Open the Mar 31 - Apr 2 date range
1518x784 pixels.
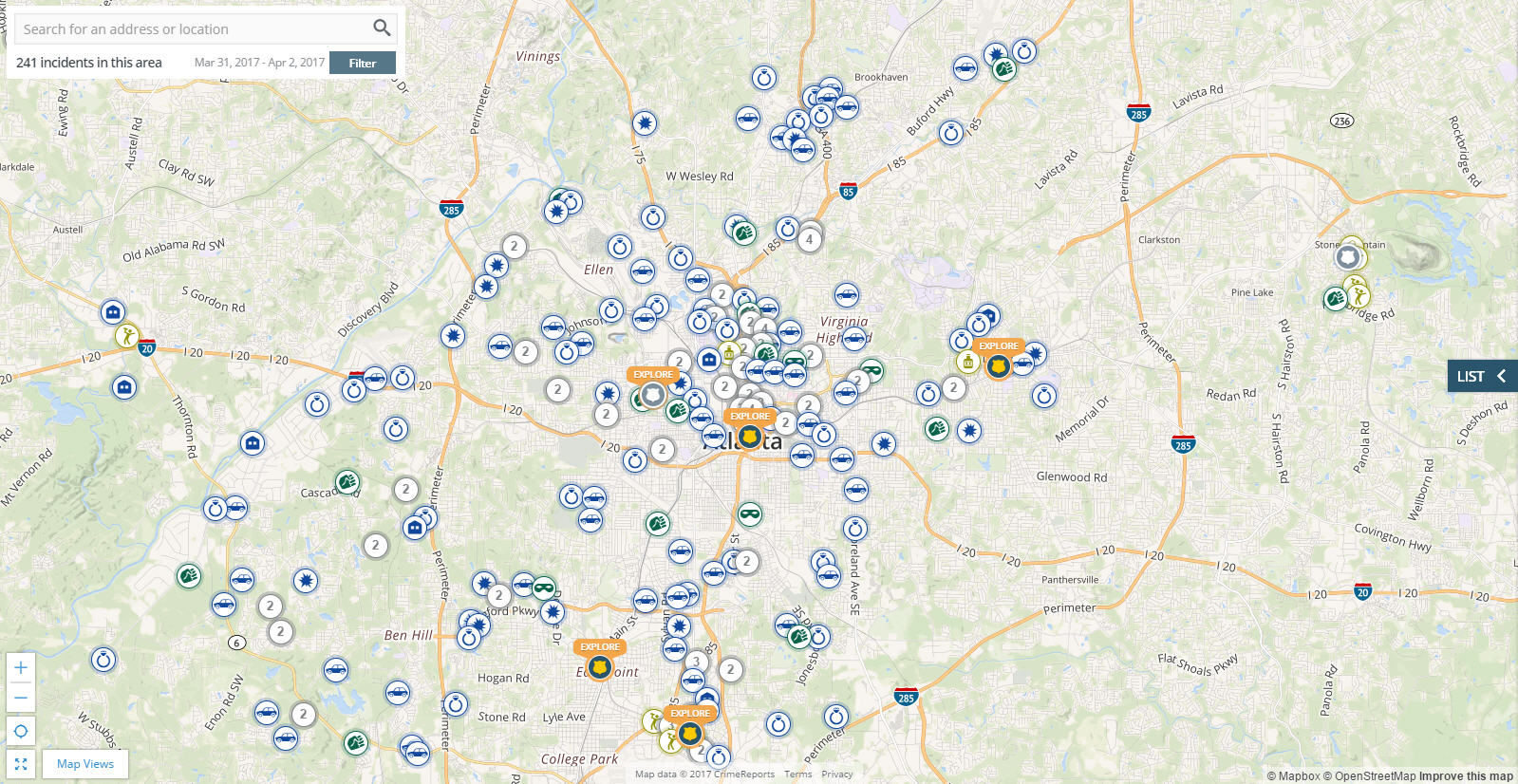(x=259, y=63)
